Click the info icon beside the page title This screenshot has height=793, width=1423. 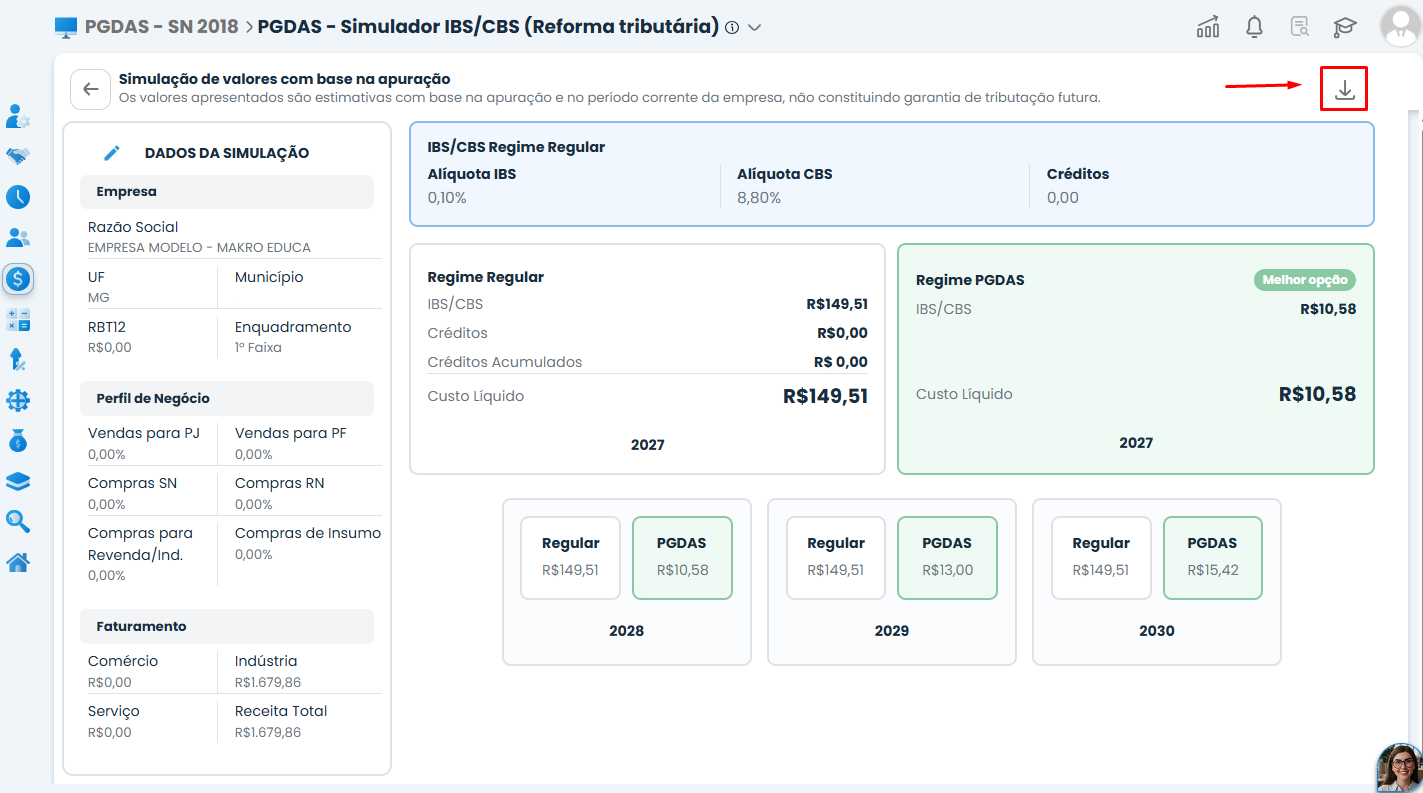(x=732, y=28)
